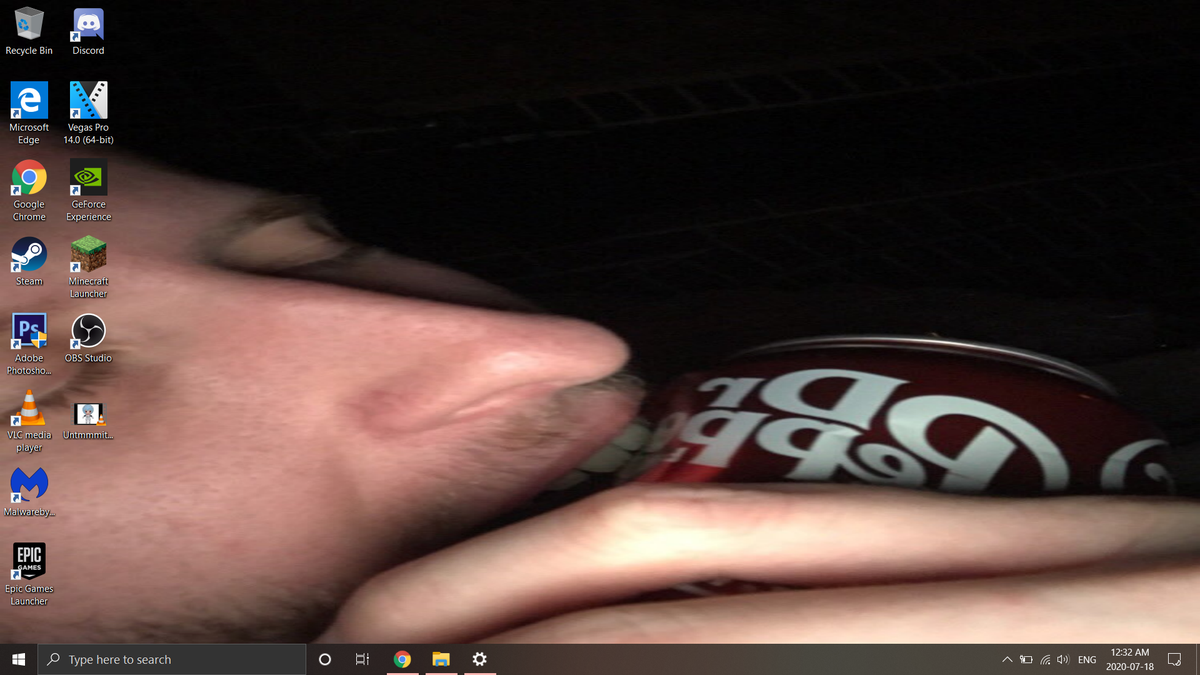Image resolution: width=1200 pixels, height=675 pixels.
Task: Select the Recycle Bin desktop icon
Action: pos(29,31)
